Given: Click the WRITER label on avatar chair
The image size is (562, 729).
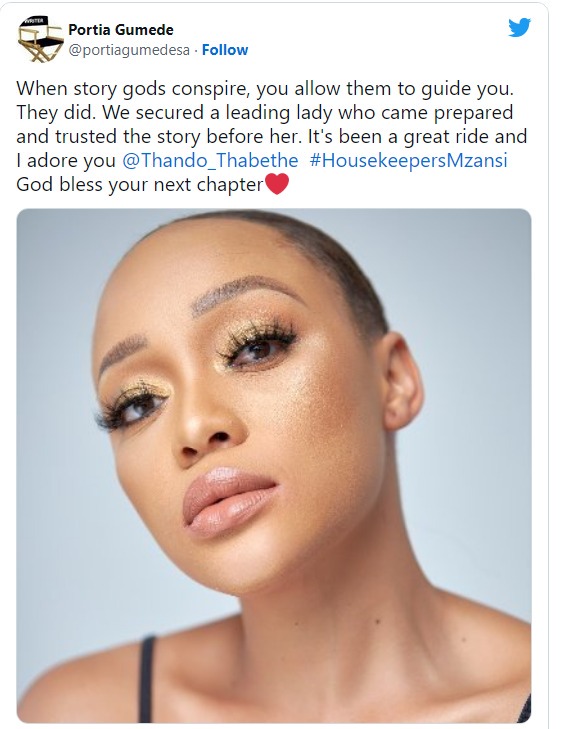Looking at the screenshot, I should pyautogui.click(x=34, y=21).
